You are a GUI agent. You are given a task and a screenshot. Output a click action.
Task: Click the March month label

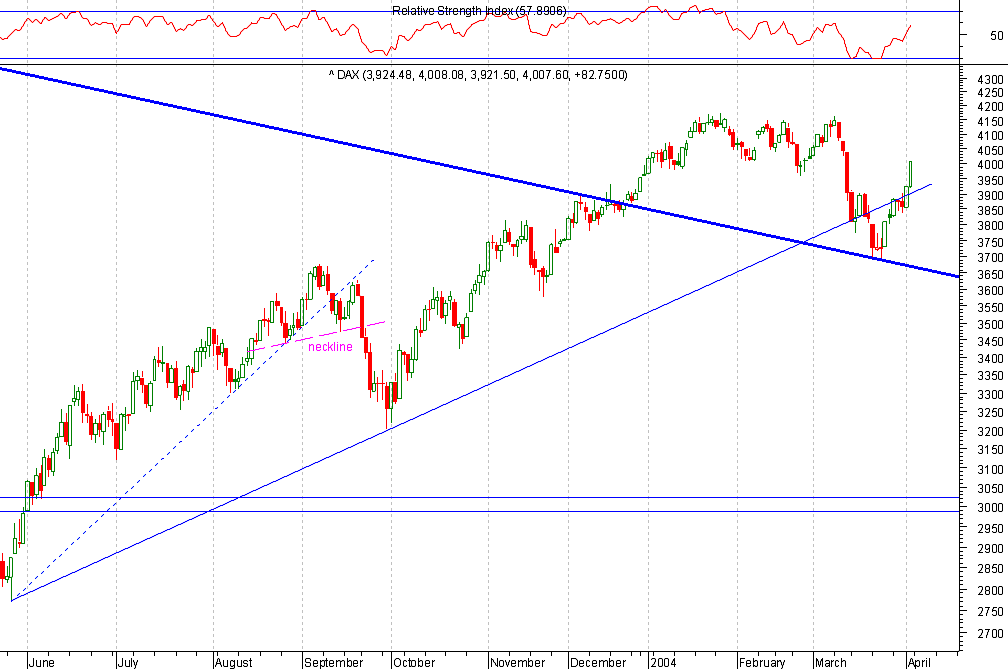[831, 663]
